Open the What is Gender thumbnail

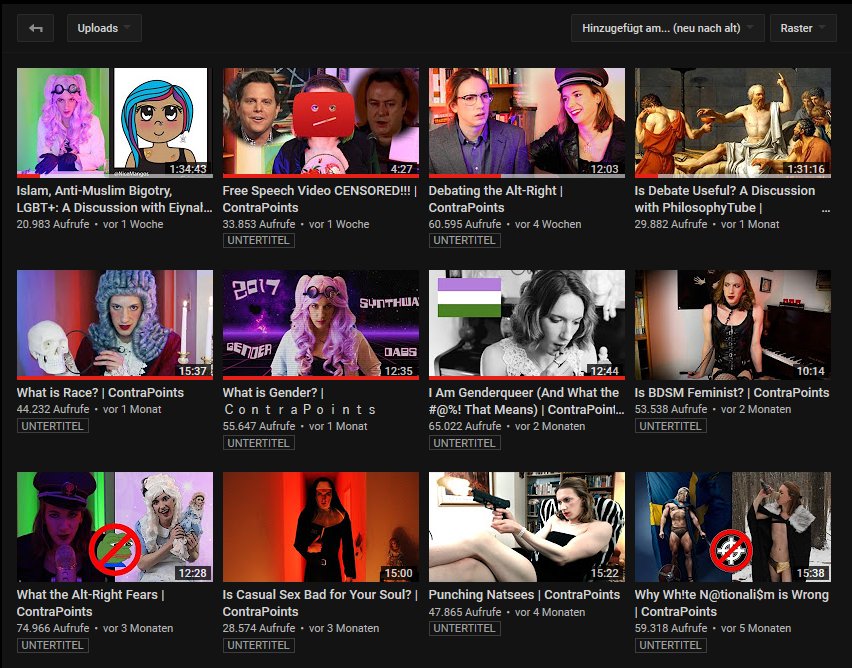(x=321, y=324)
